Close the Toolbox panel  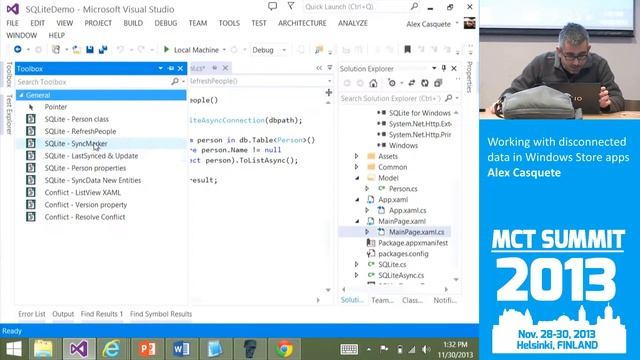[180, 69]
